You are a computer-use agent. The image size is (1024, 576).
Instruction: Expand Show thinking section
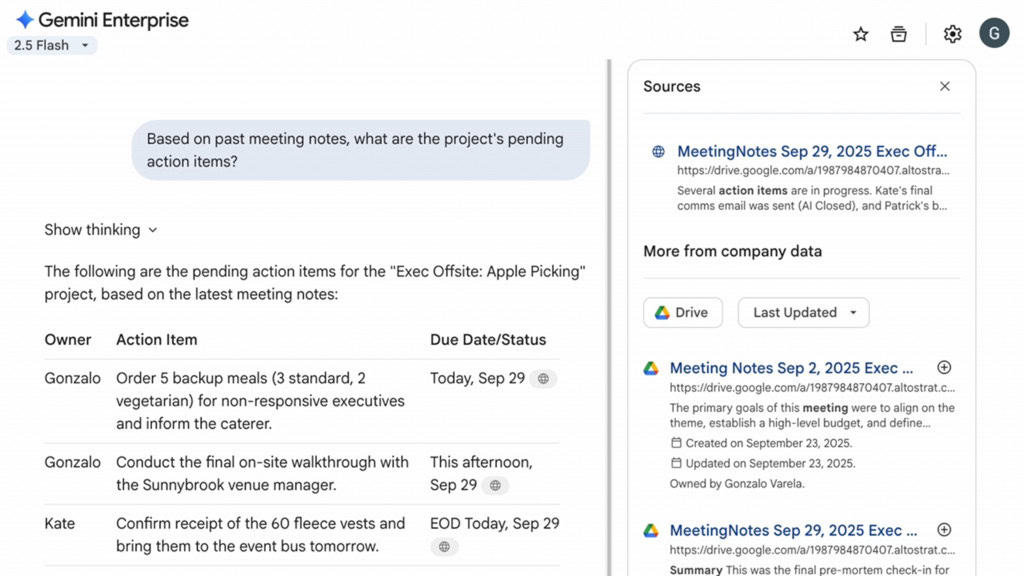[x=101, y=230]
